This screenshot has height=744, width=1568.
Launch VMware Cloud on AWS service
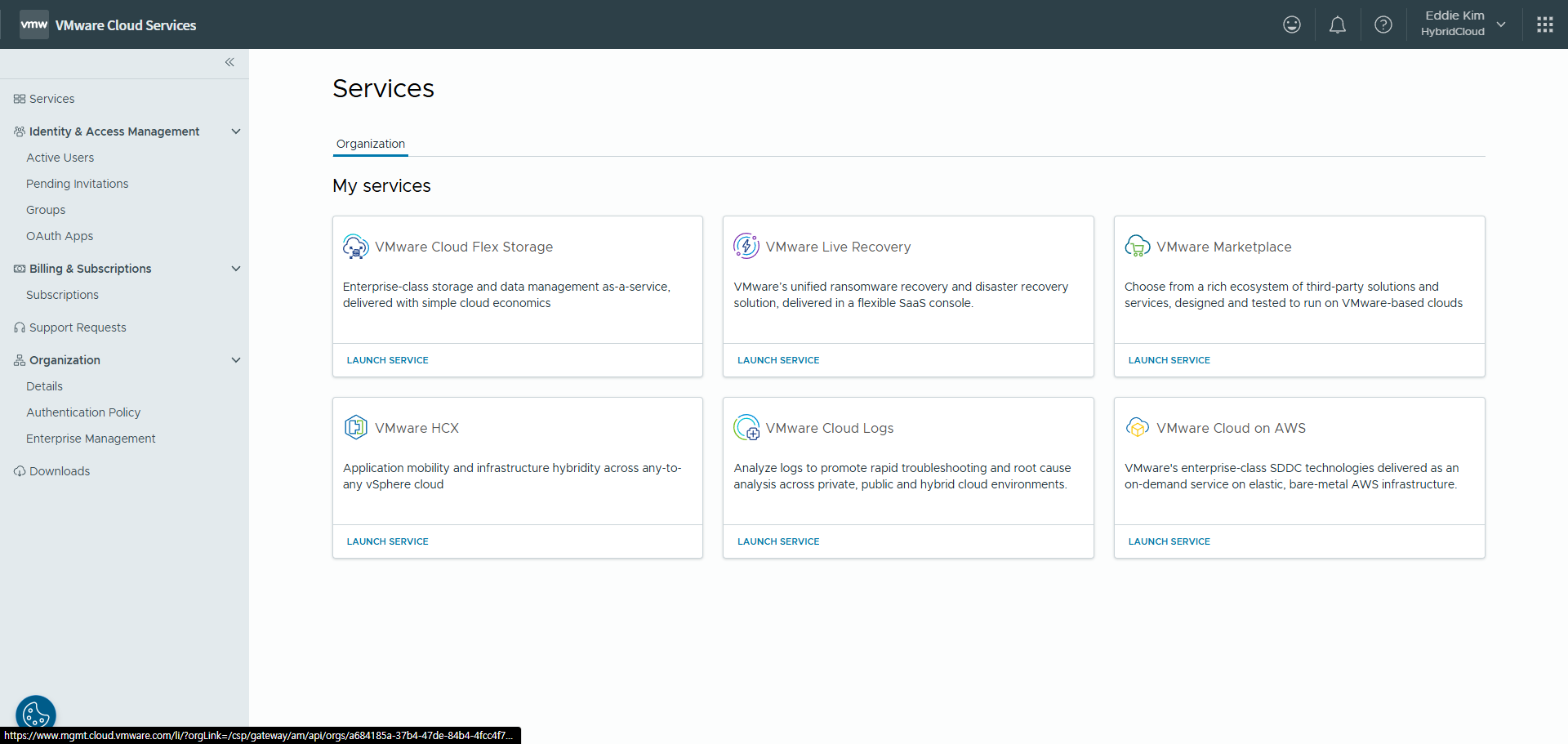click(1169, 541)
